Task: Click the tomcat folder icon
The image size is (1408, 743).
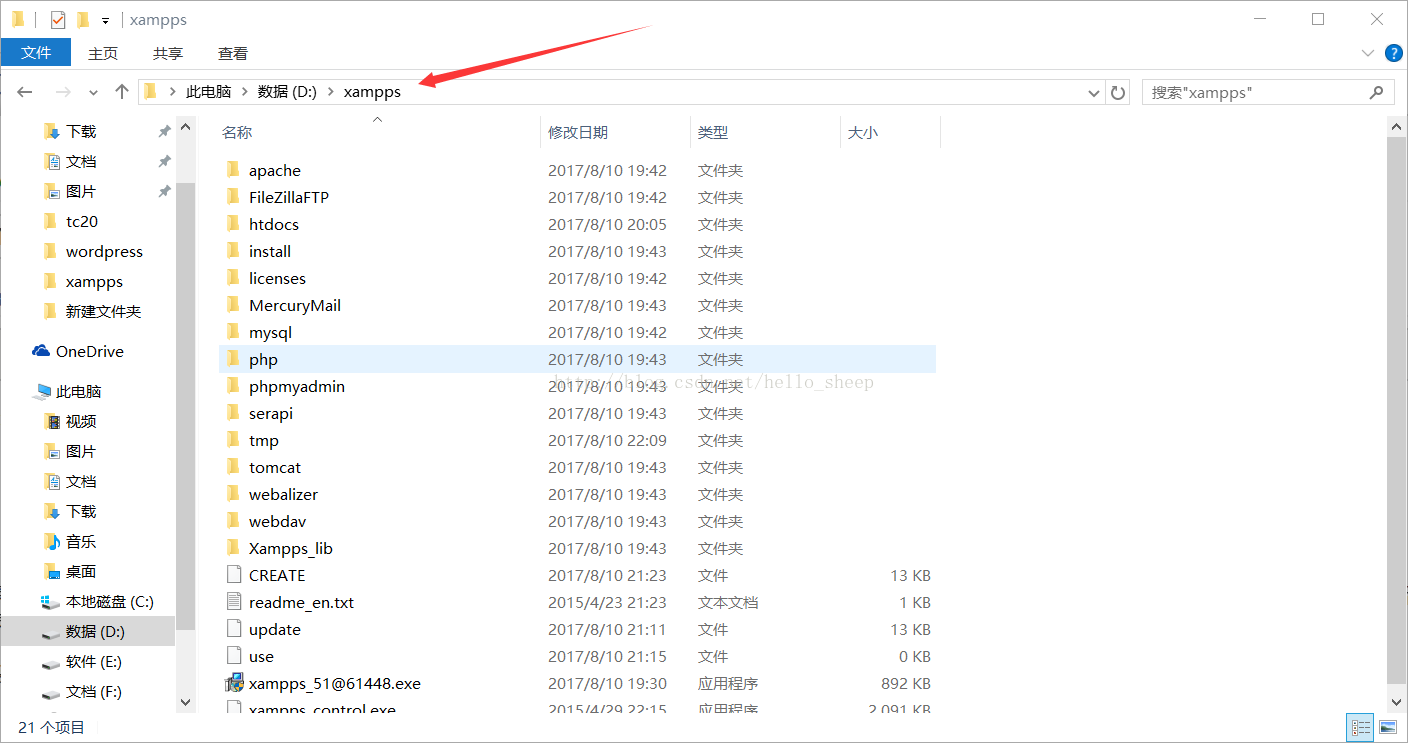Action: coord(233,467)
